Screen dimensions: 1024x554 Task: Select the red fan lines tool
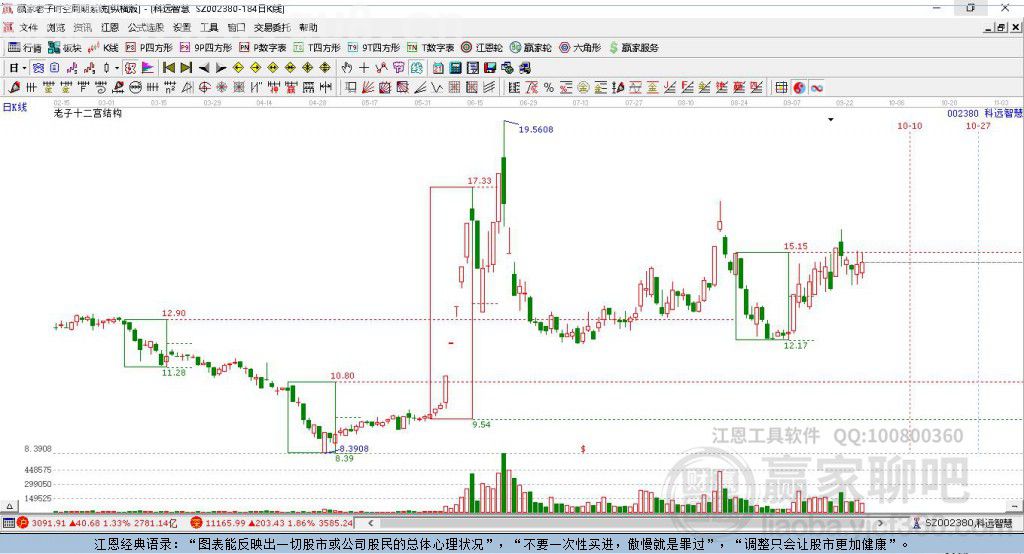[368, 88]
